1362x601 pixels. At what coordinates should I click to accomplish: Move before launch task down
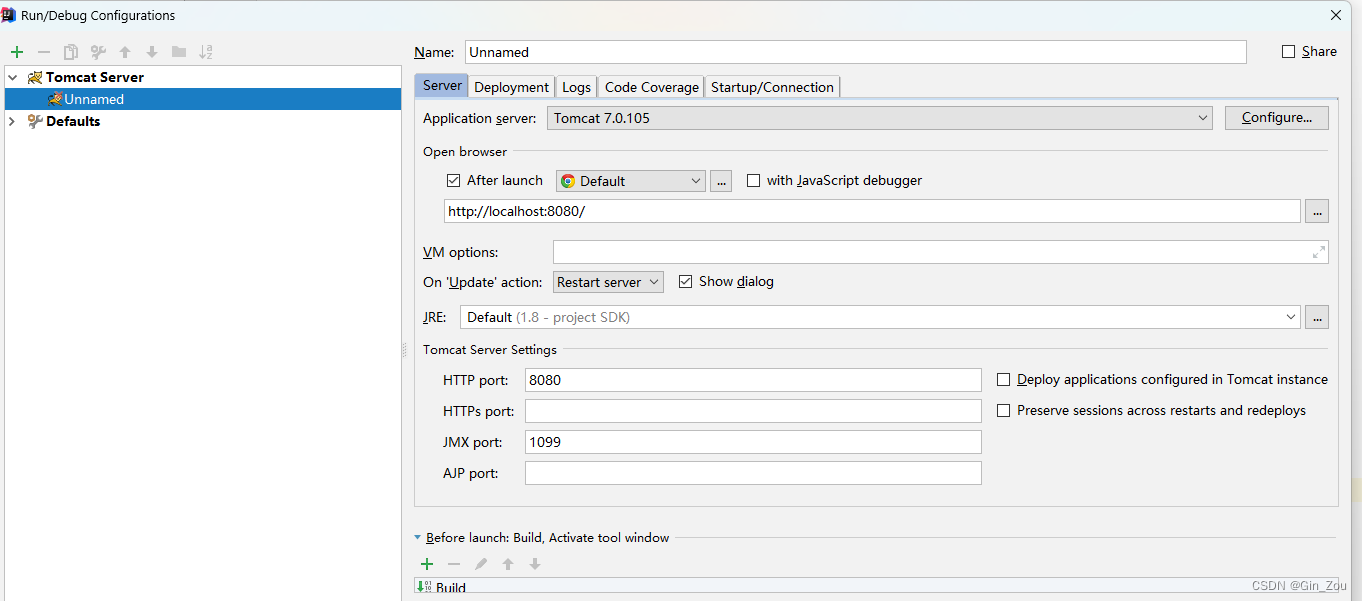[x=535, y=564]
